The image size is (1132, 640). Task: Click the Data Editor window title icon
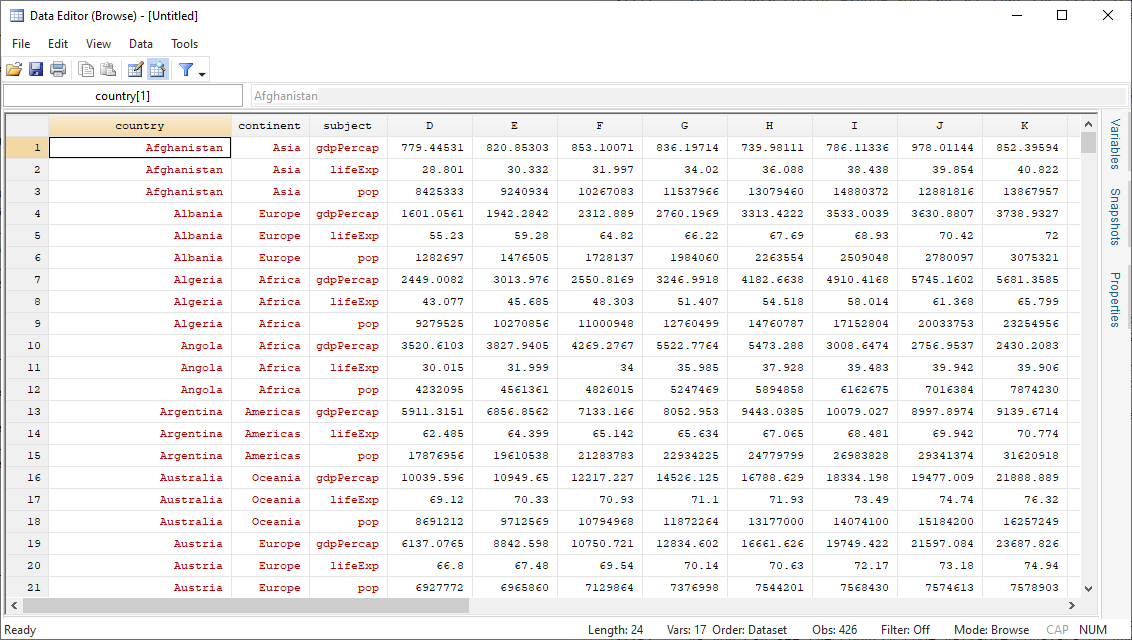pyautogui.click(x=17, y=15)
